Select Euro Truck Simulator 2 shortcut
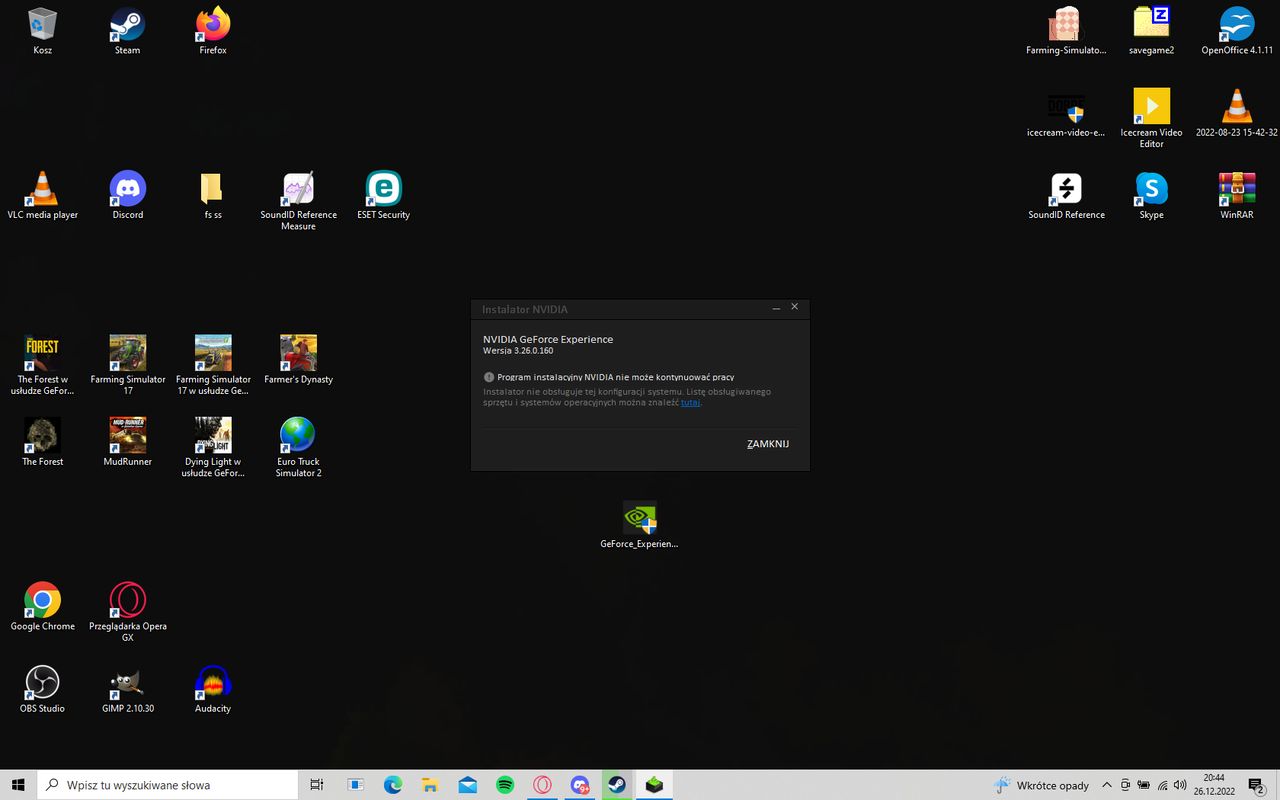 pyautogui.click(x=298, y=448)
